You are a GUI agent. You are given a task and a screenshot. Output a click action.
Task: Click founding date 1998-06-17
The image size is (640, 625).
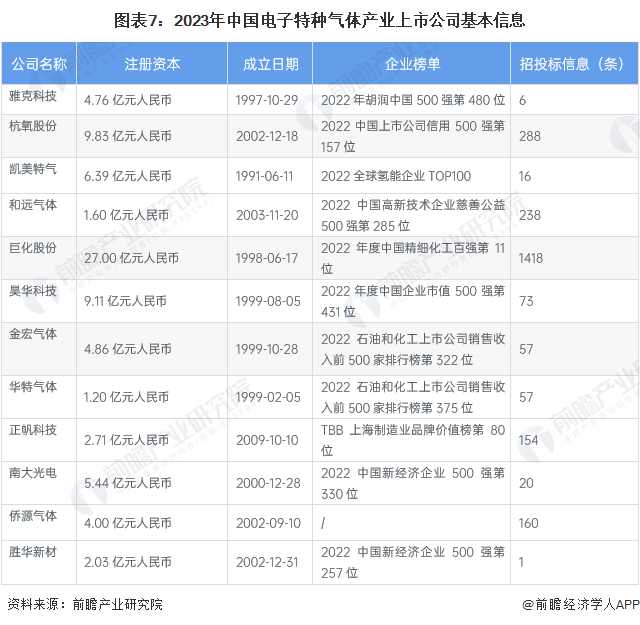(267, 258)
